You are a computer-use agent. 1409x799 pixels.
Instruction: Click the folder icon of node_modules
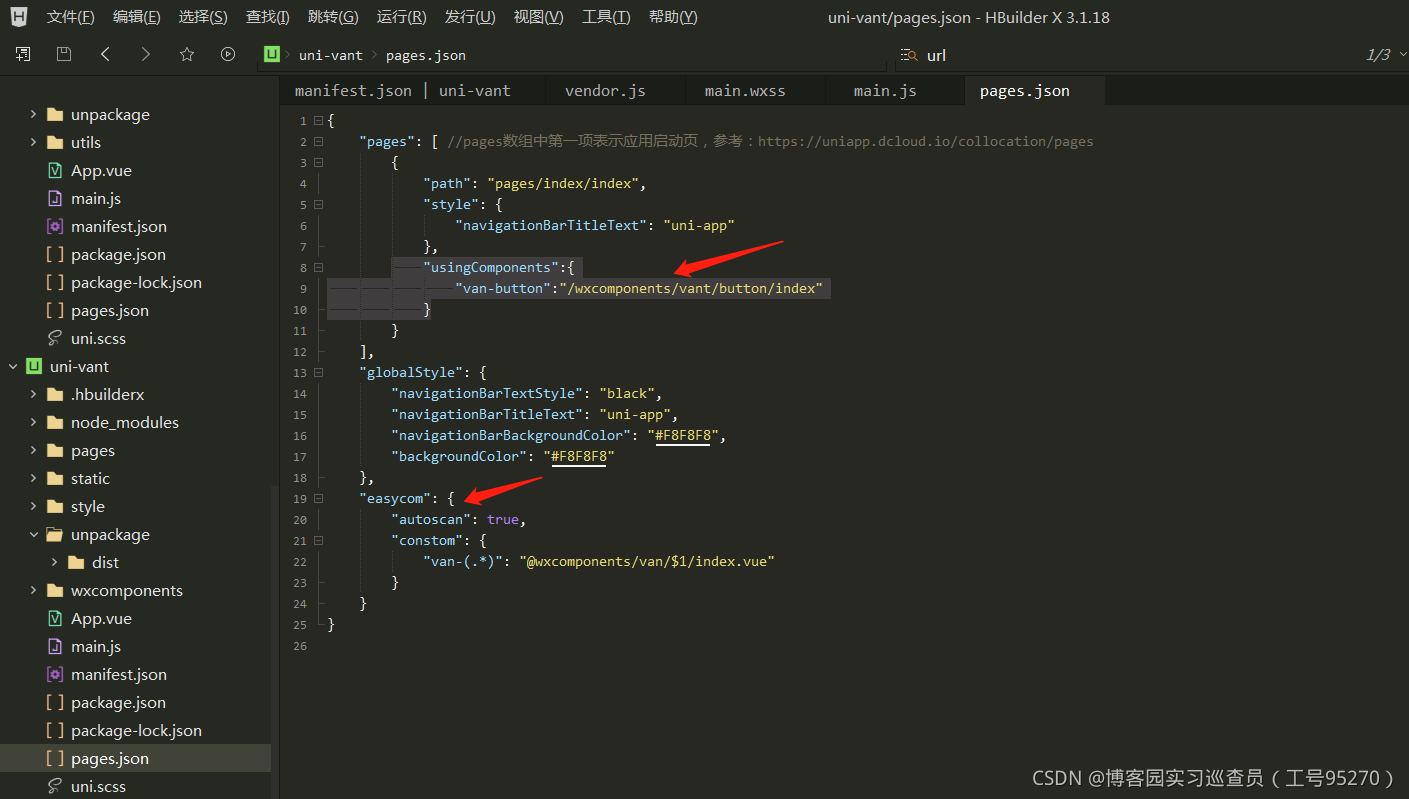[x=55, y=422]
